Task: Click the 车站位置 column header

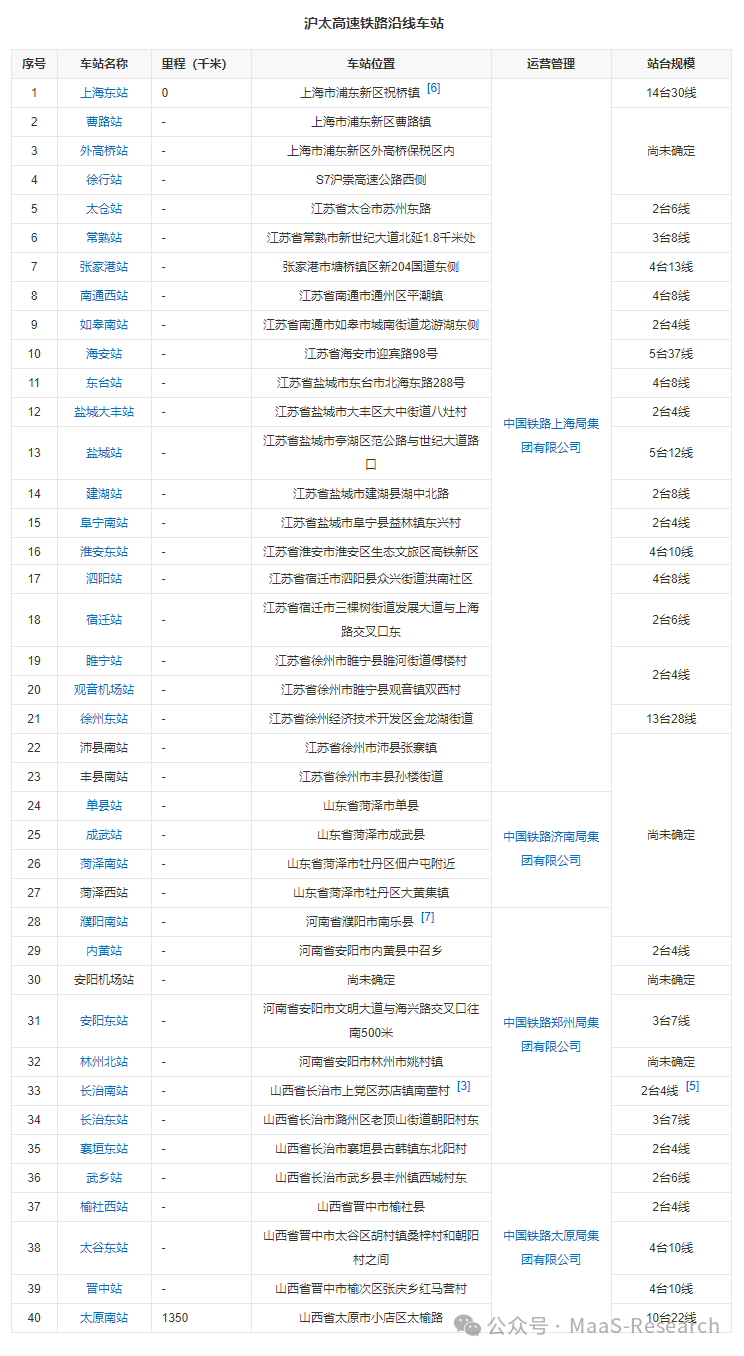Action: coord(371,64)
